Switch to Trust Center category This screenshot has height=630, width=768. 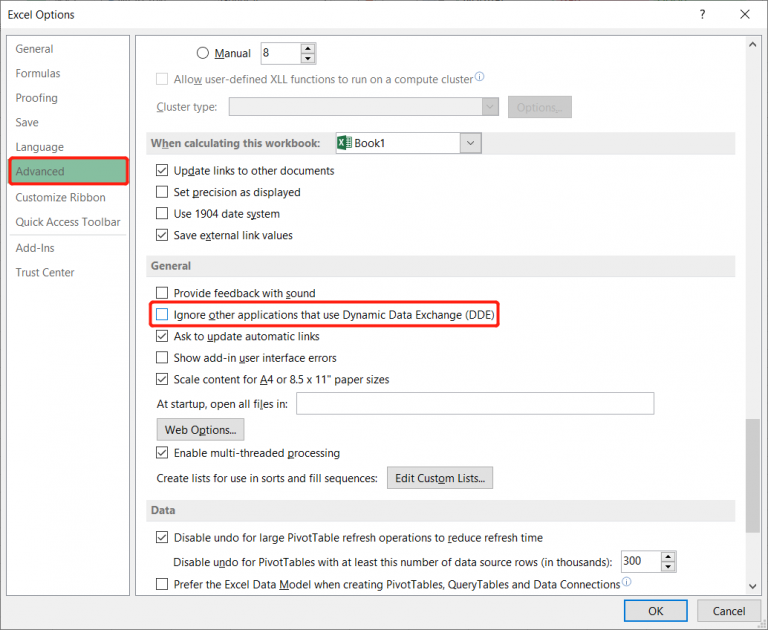[45, 272]
